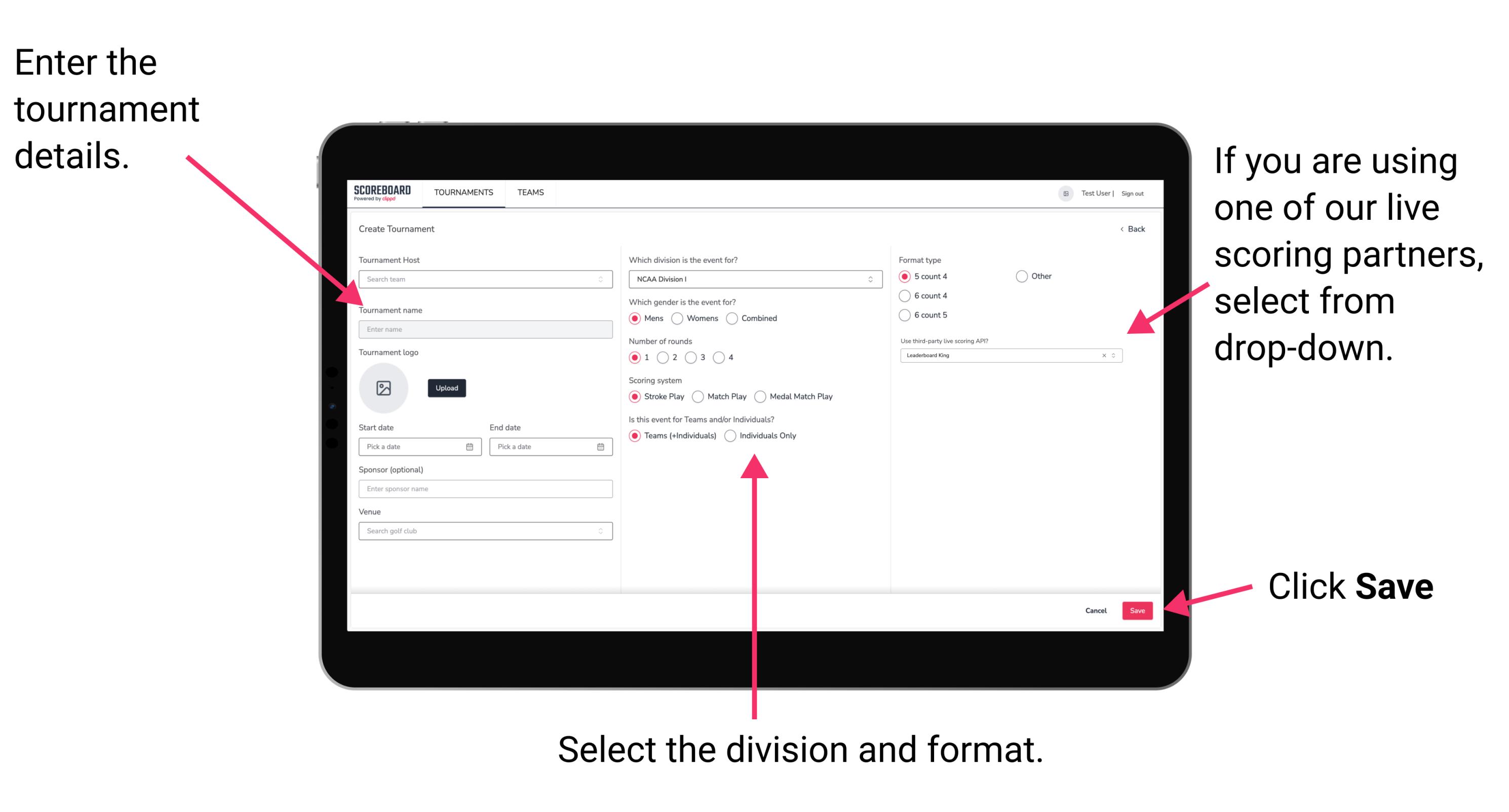Click the Upload tournament logo button
The height and width of the screenshot is (812, 1509).
click(x=446, y=388)
